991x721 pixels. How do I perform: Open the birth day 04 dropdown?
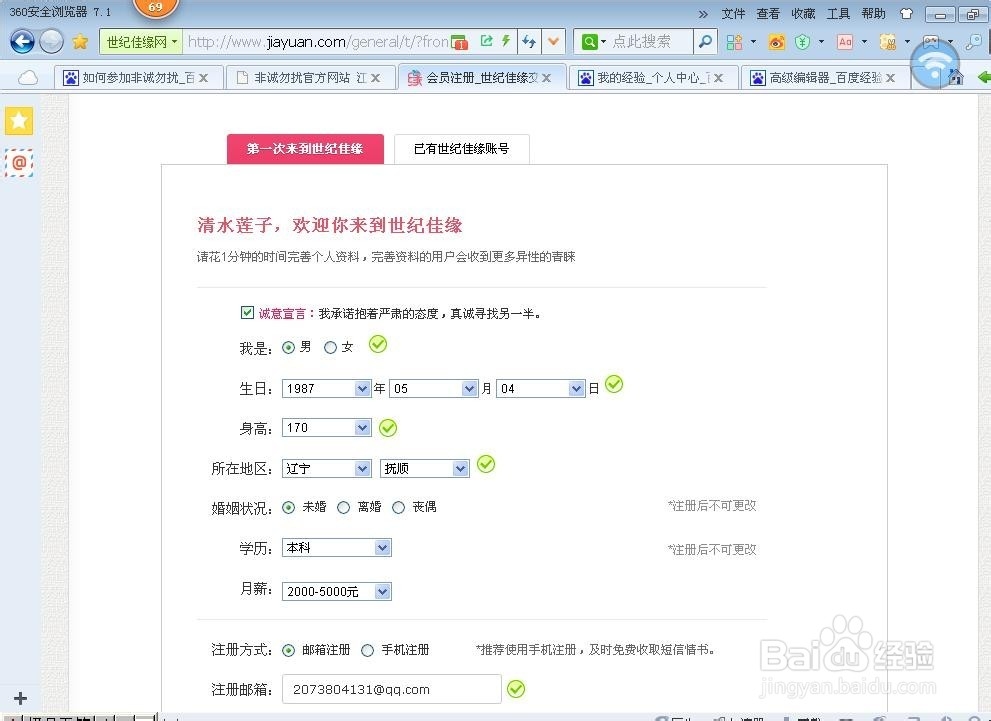tap(540, 389)
